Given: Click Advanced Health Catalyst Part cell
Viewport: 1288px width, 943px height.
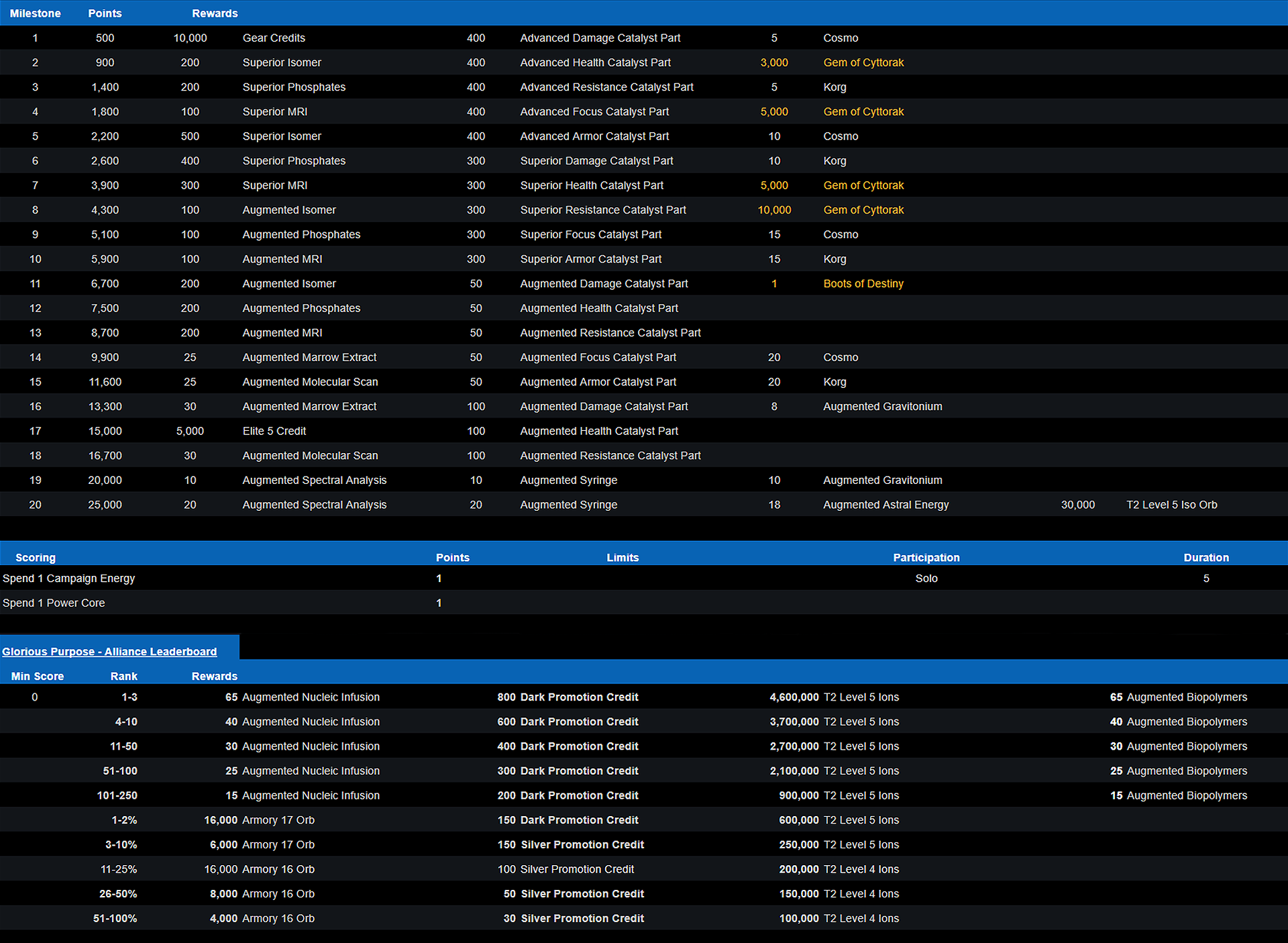Looking at the screenshot, I should [595, 62].
